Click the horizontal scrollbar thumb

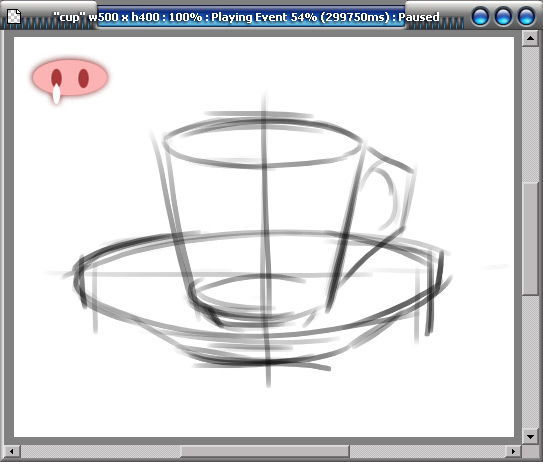(265, 451)
